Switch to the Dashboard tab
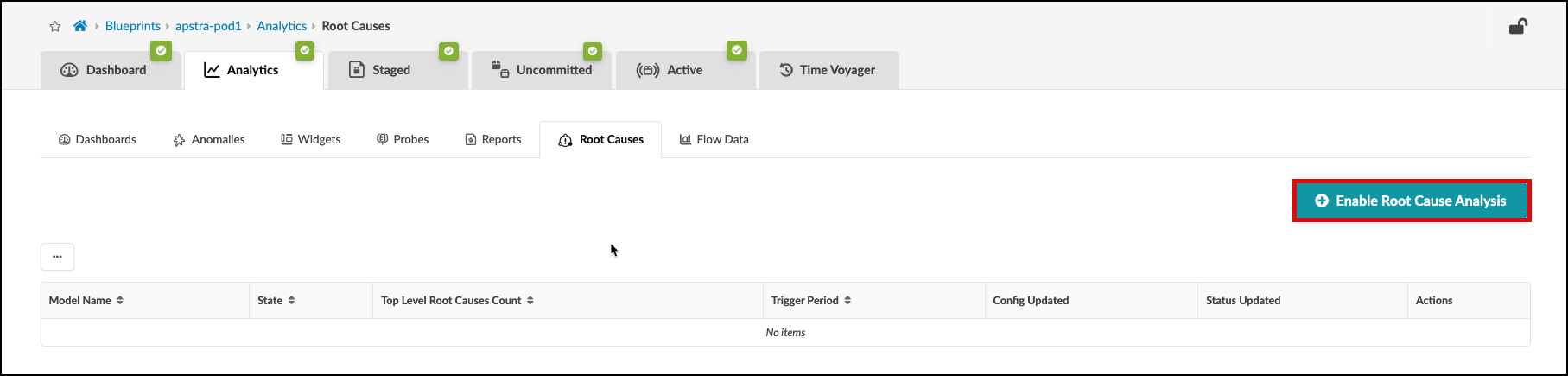Image resolution: width=1568 pixels, height=376 pixels. point(104,70)
